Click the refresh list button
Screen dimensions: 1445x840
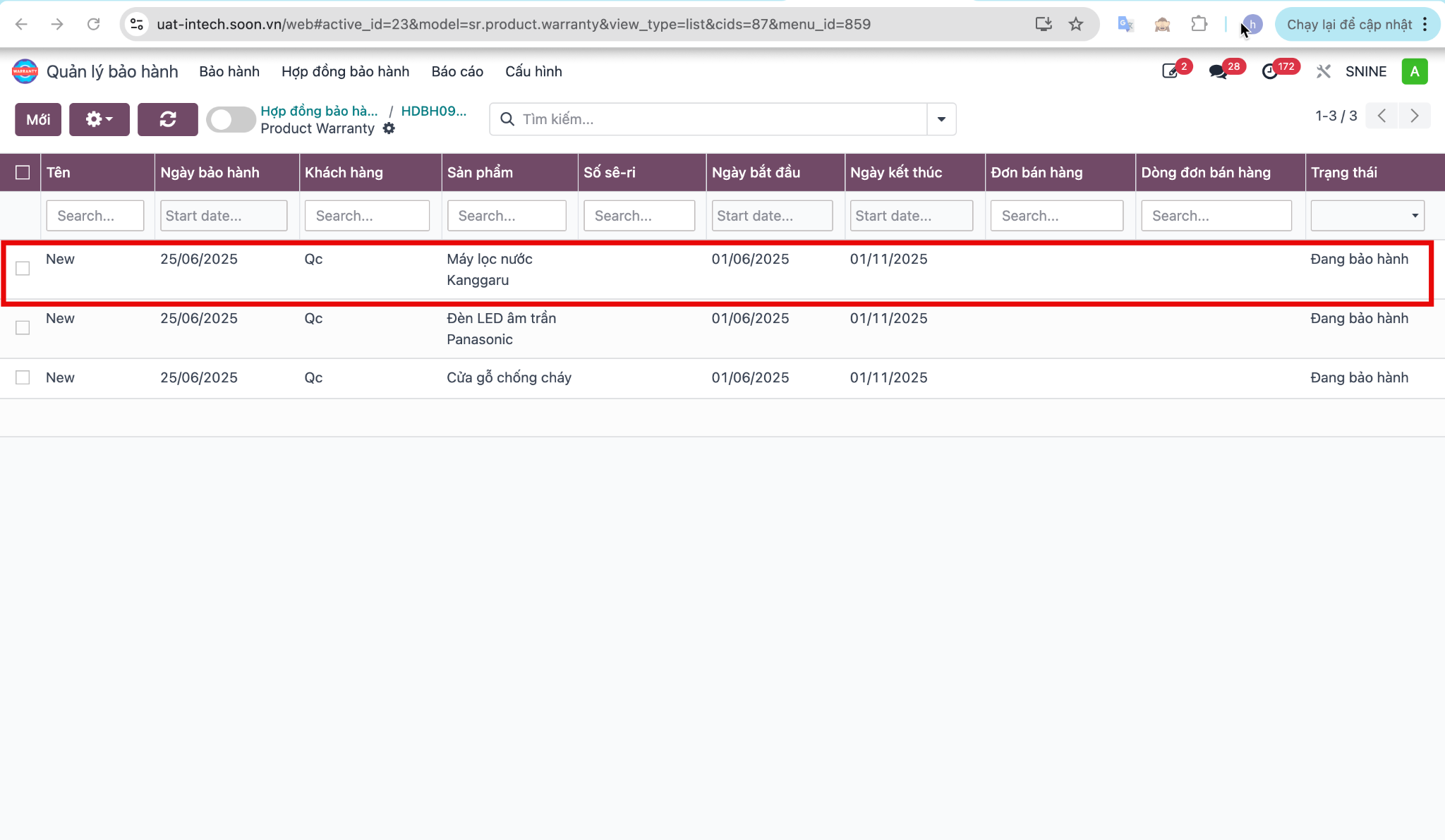[168, 119]
